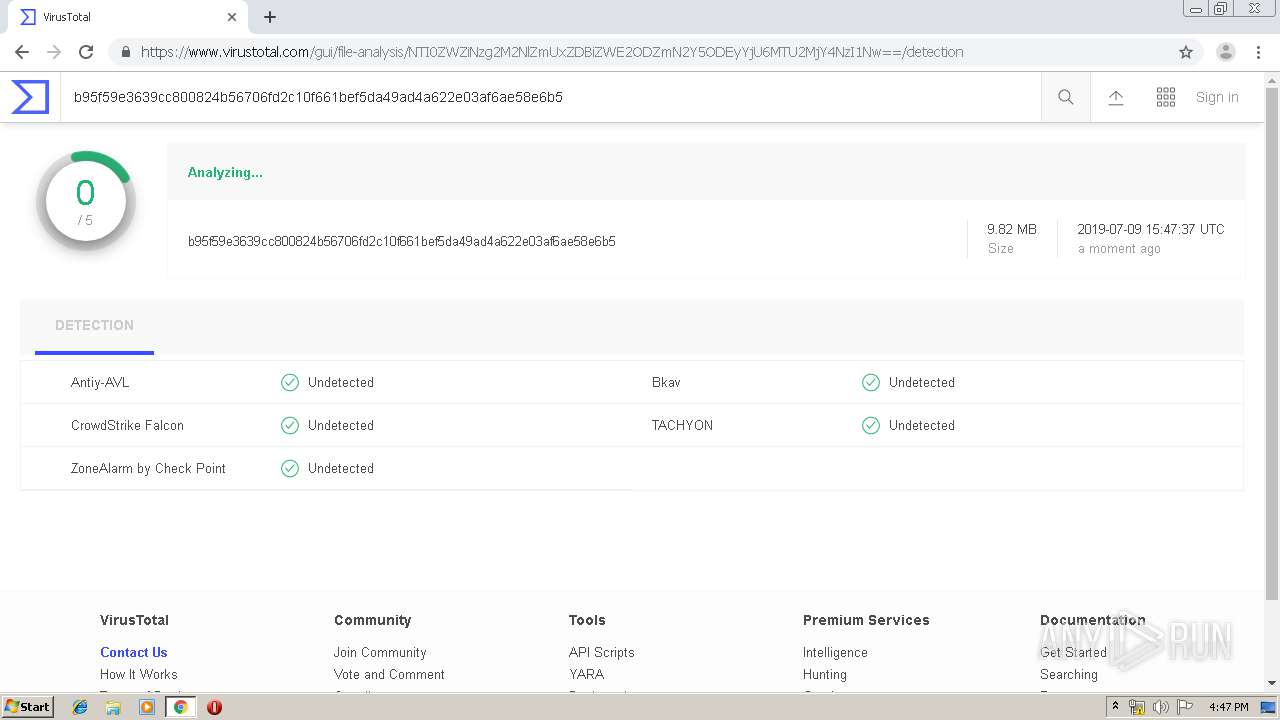Screen dimensions: 1280x720
Task: Click the scrollbar down arrow
Action: coord(1272,683)
